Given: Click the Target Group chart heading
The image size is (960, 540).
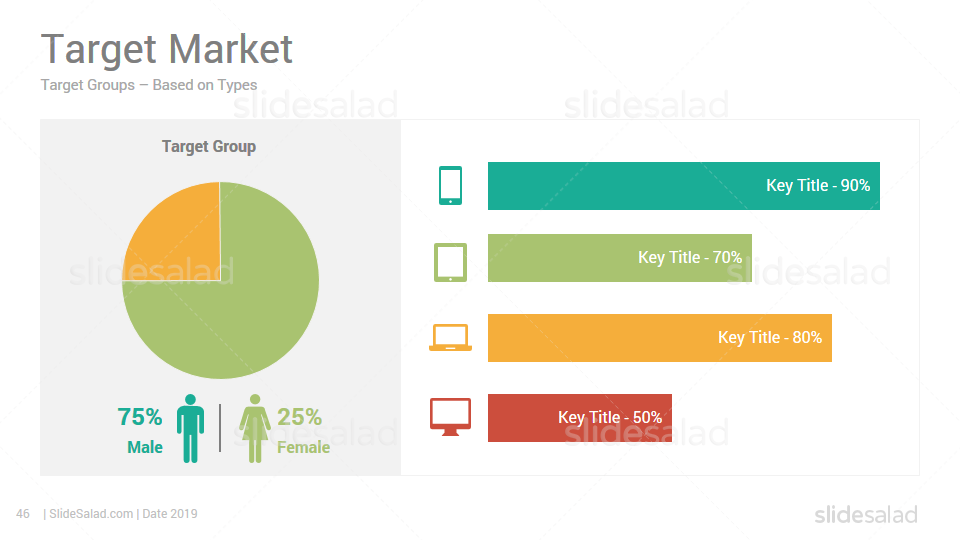Looking at the screenshot, I should tap(209, 147).
